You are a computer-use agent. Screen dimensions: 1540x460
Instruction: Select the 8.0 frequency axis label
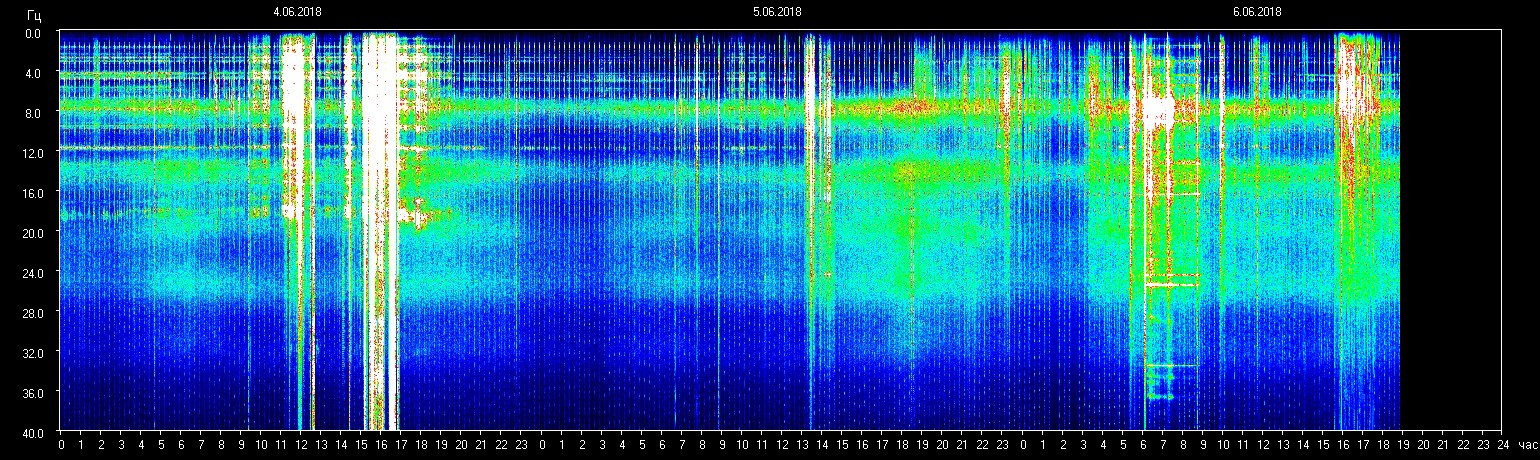click(x=33, y=113)
